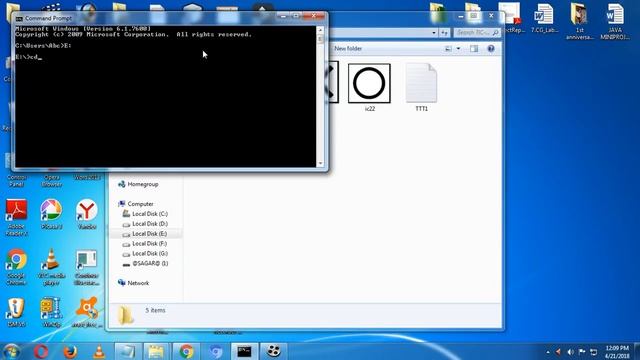Close the Command Prompt window
Viewport: 640px width, 360px height.
(x=313, y=16)
